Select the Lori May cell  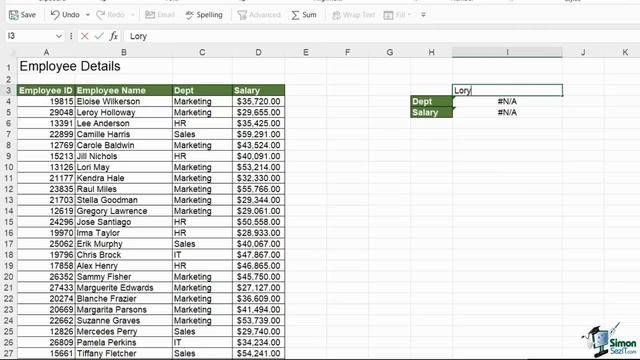[x=124, y=167]
